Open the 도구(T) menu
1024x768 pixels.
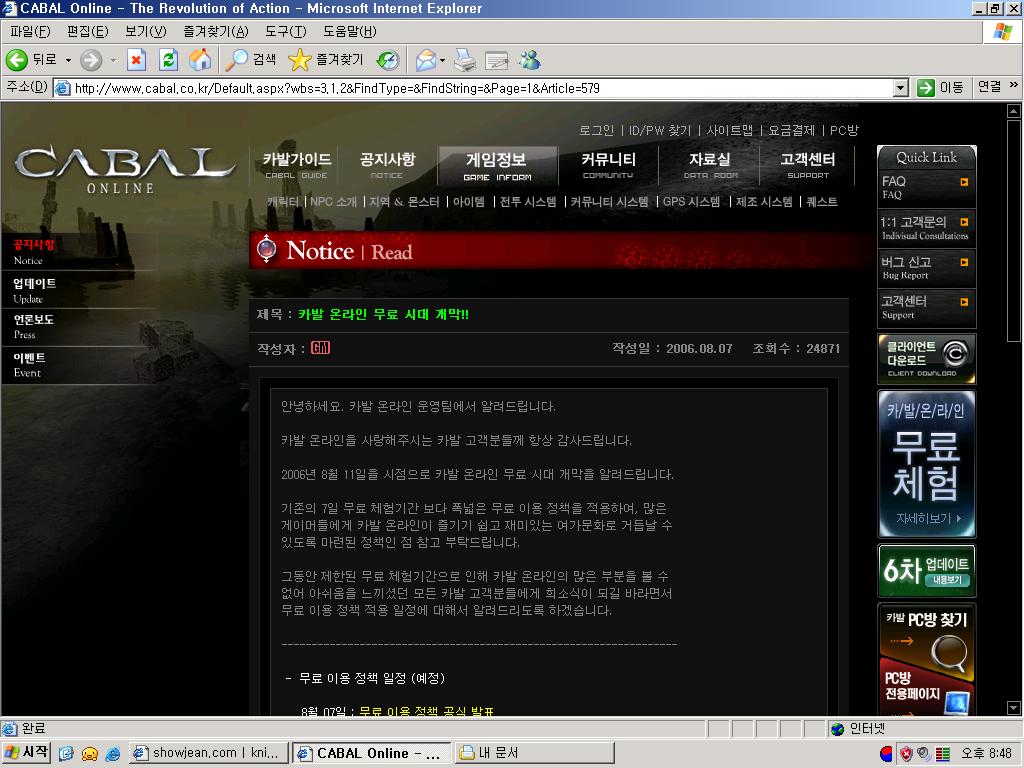coord(285,31)
